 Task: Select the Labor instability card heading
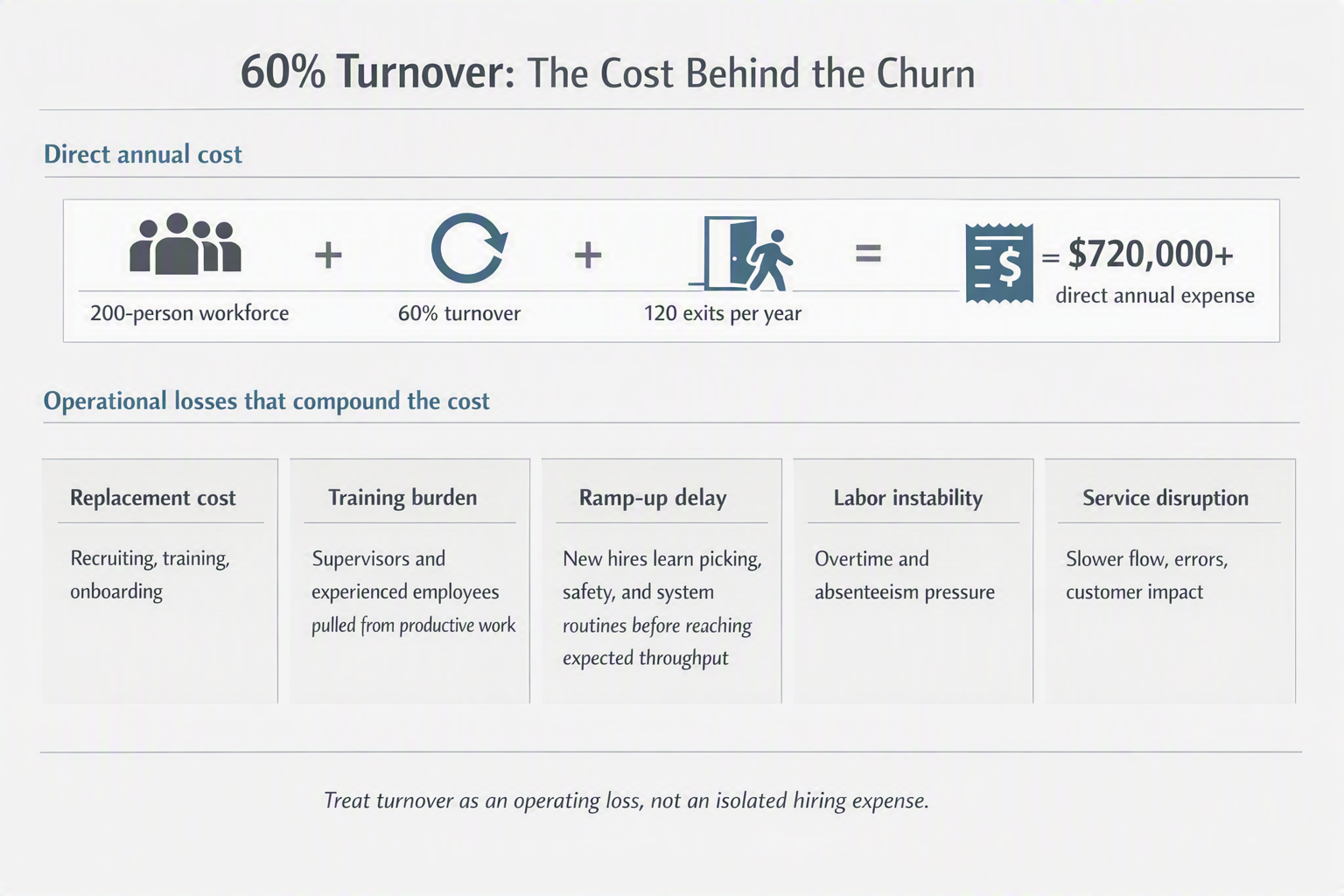click(x=908, y=498)
